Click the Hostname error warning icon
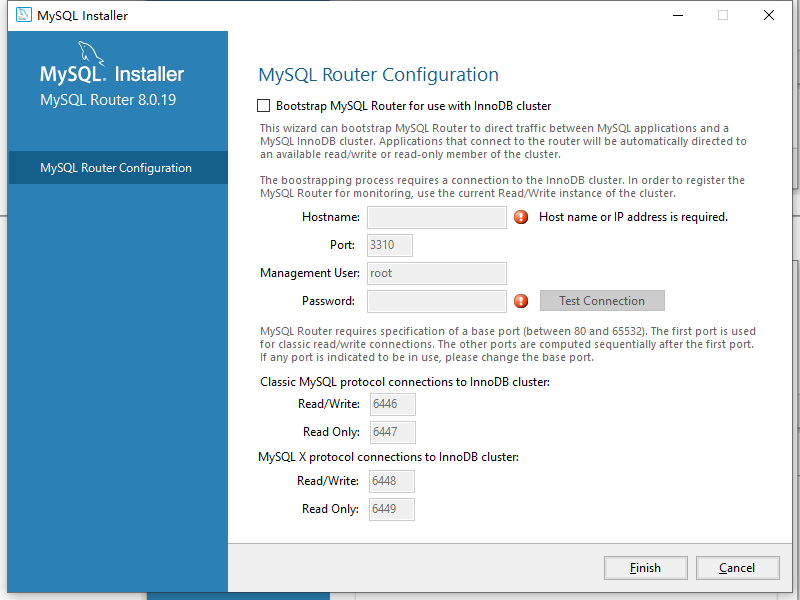 click(521, 217)
